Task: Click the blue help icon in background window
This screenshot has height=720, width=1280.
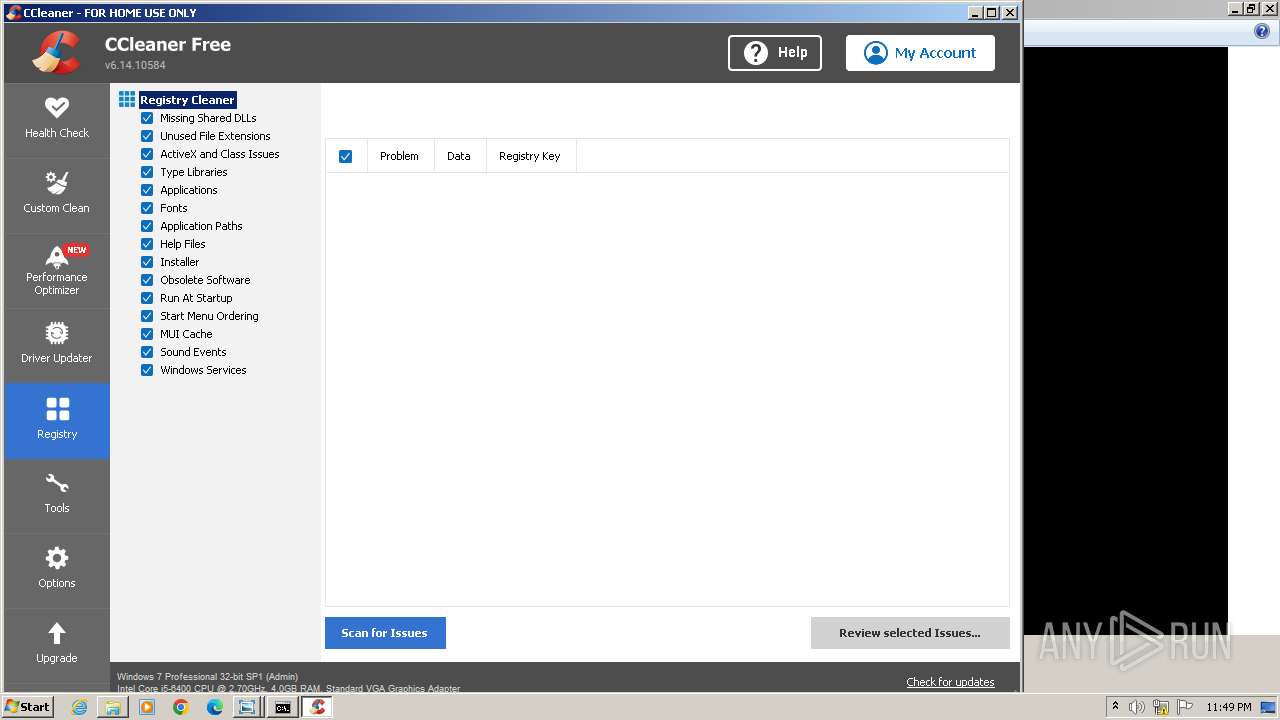Action: click(1262, 32)
